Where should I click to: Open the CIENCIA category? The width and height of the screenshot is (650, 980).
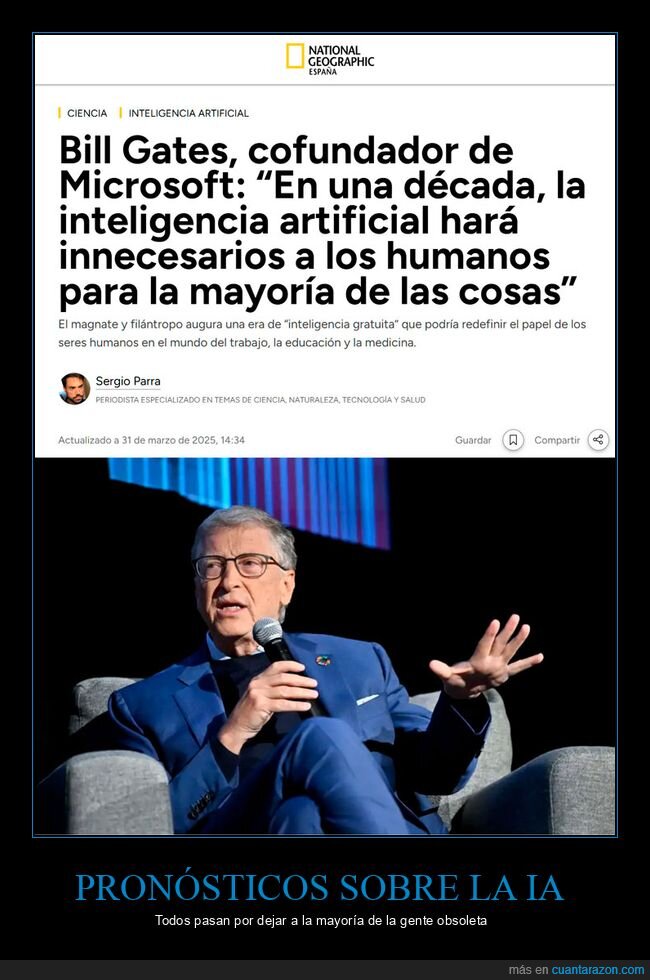click(87, 113)
